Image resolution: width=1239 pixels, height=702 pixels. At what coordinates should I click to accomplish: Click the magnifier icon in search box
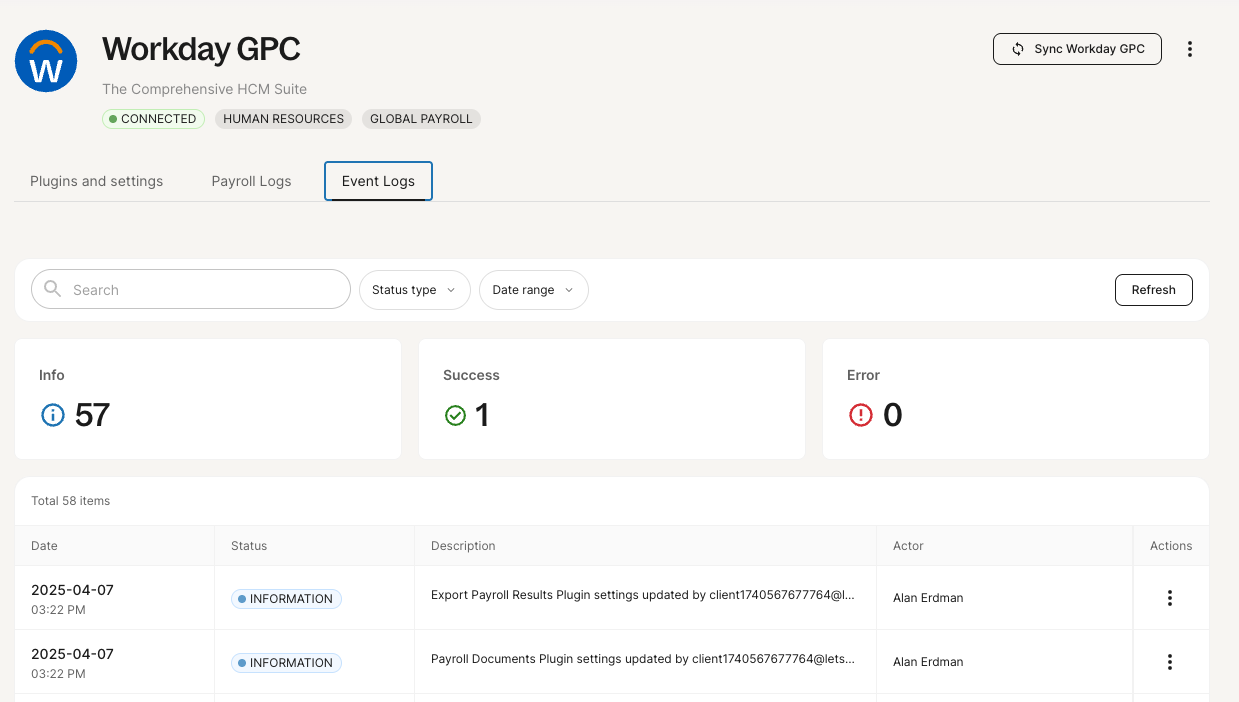click(53, 289)
